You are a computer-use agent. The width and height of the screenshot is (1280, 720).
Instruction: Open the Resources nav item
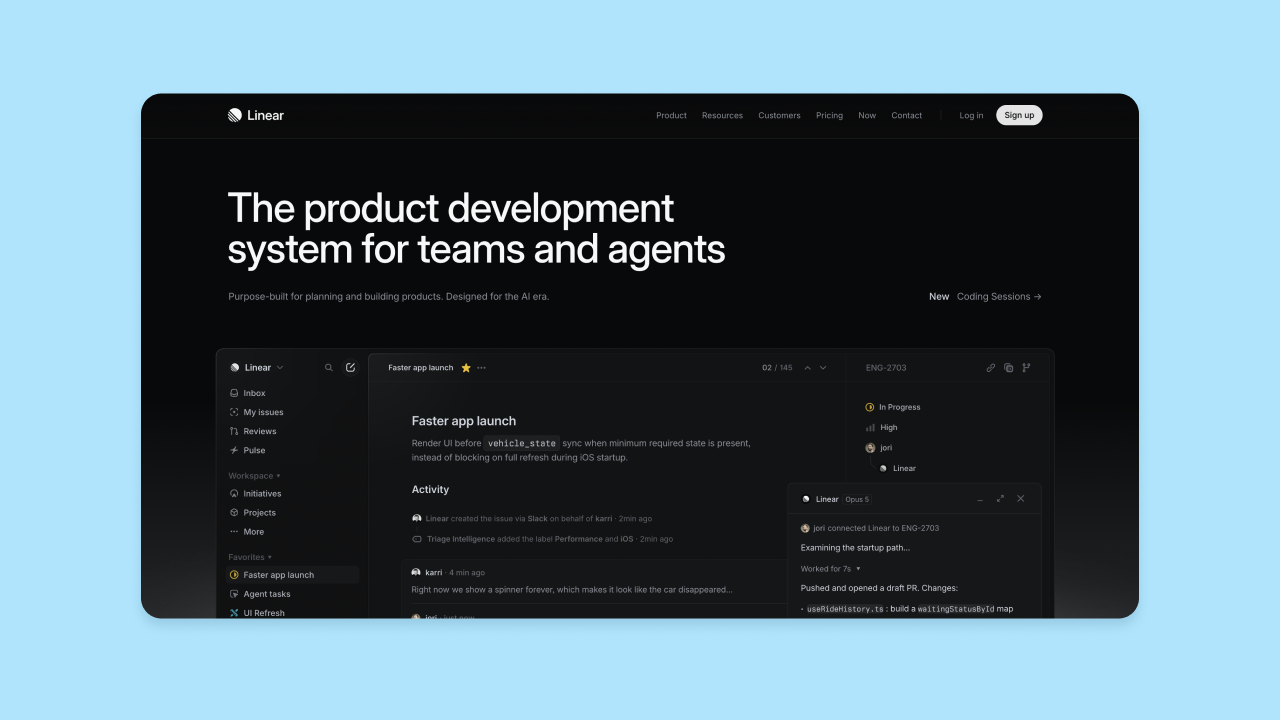[722, 116]
